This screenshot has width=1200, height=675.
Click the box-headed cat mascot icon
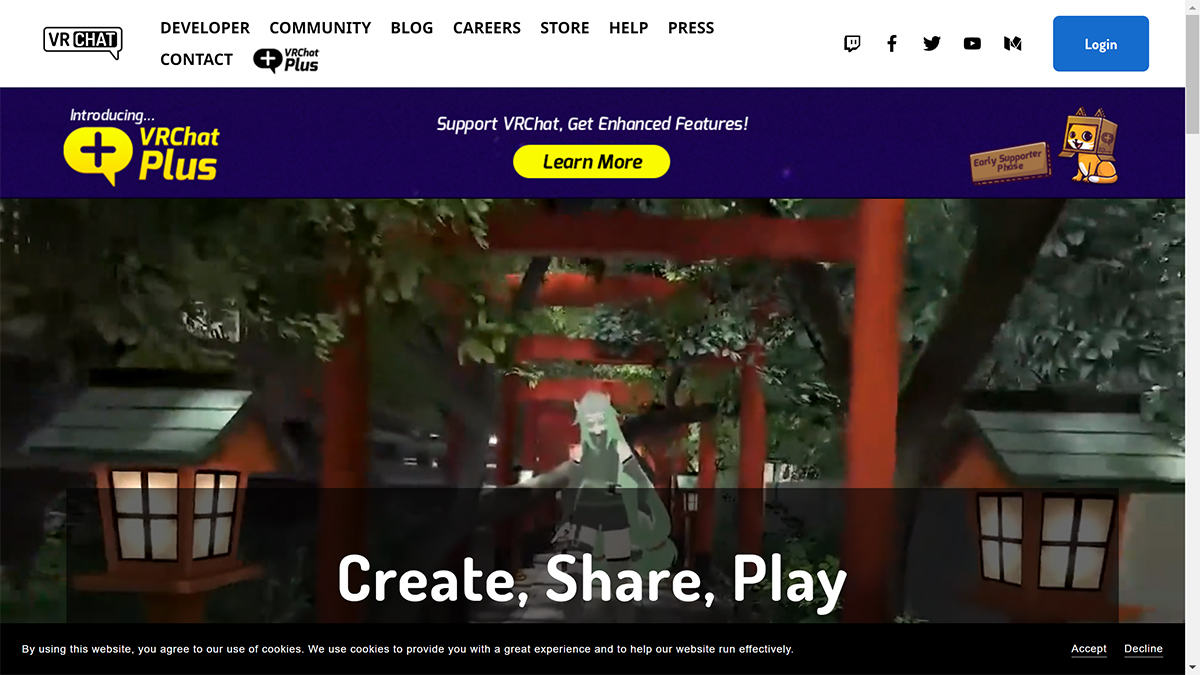1087,147
